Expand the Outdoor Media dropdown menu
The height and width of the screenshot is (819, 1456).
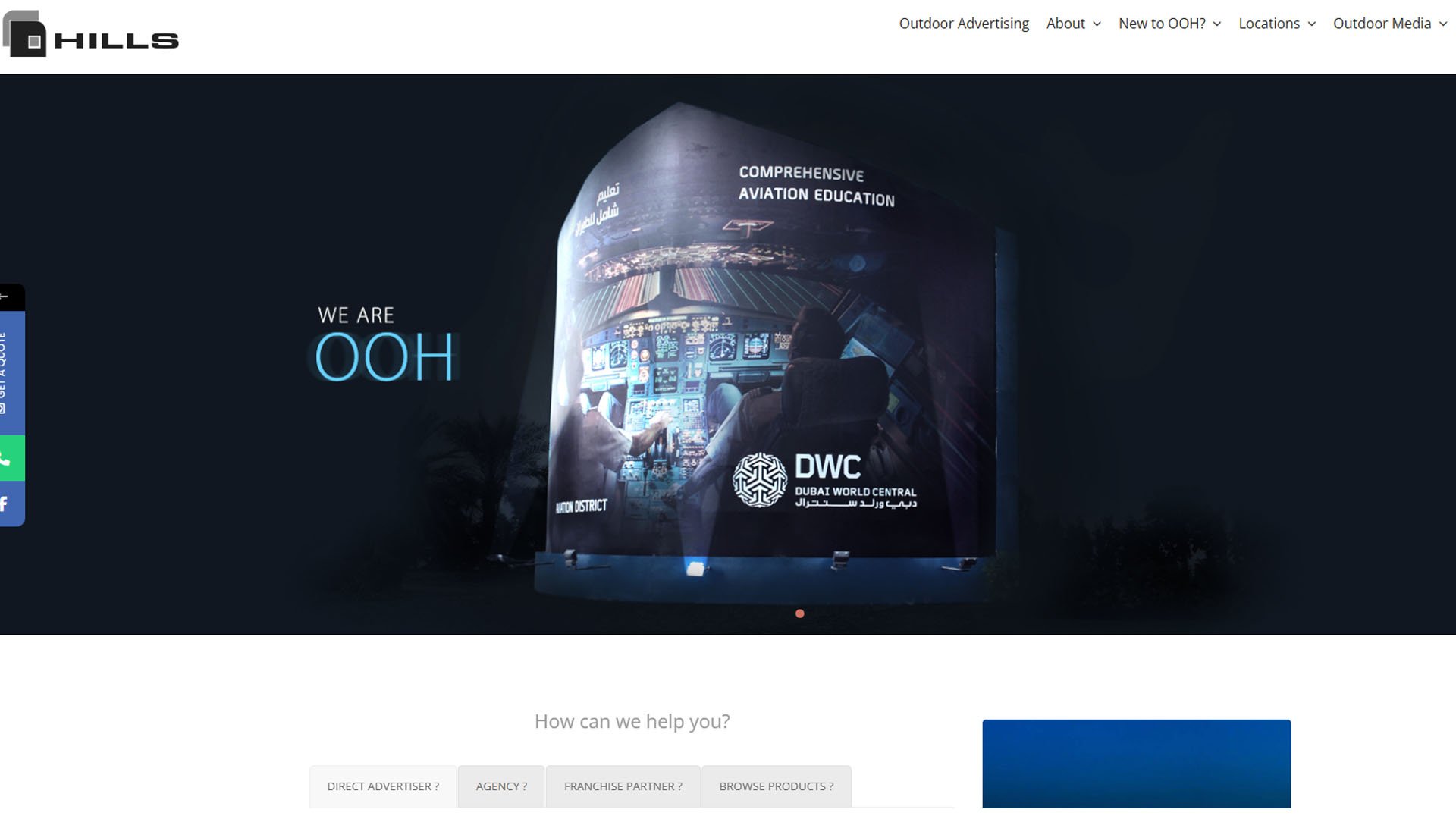(x=1390, y=24)
